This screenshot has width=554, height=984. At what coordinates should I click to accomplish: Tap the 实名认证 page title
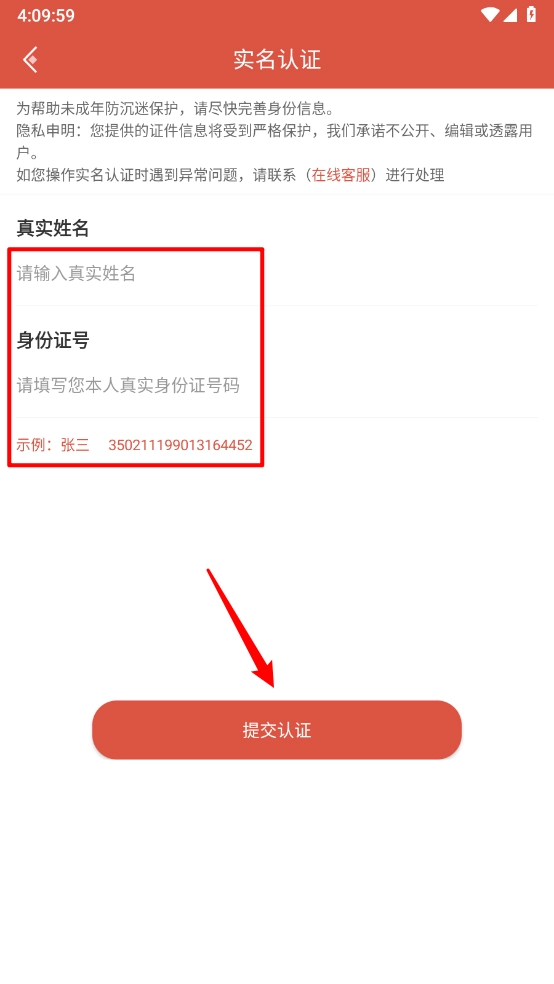(277, 60)
